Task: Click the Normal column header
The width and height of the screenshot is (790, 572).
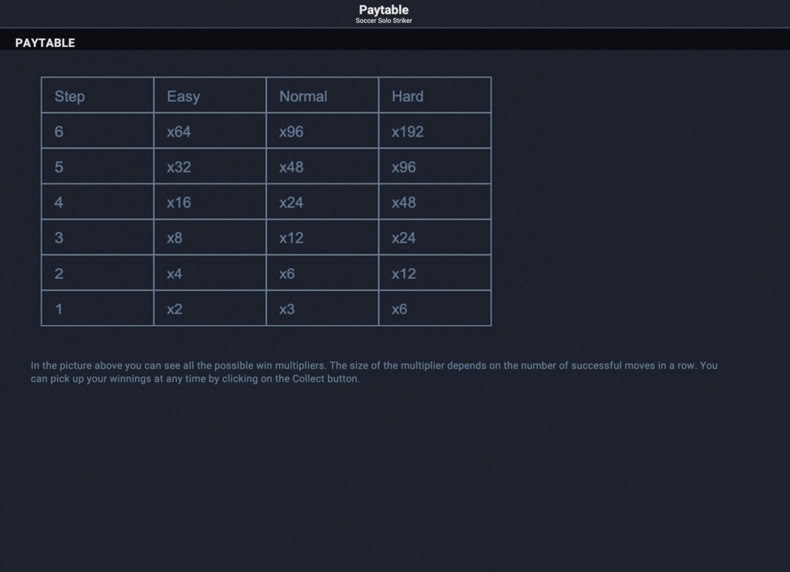Action: coord(322,95)
